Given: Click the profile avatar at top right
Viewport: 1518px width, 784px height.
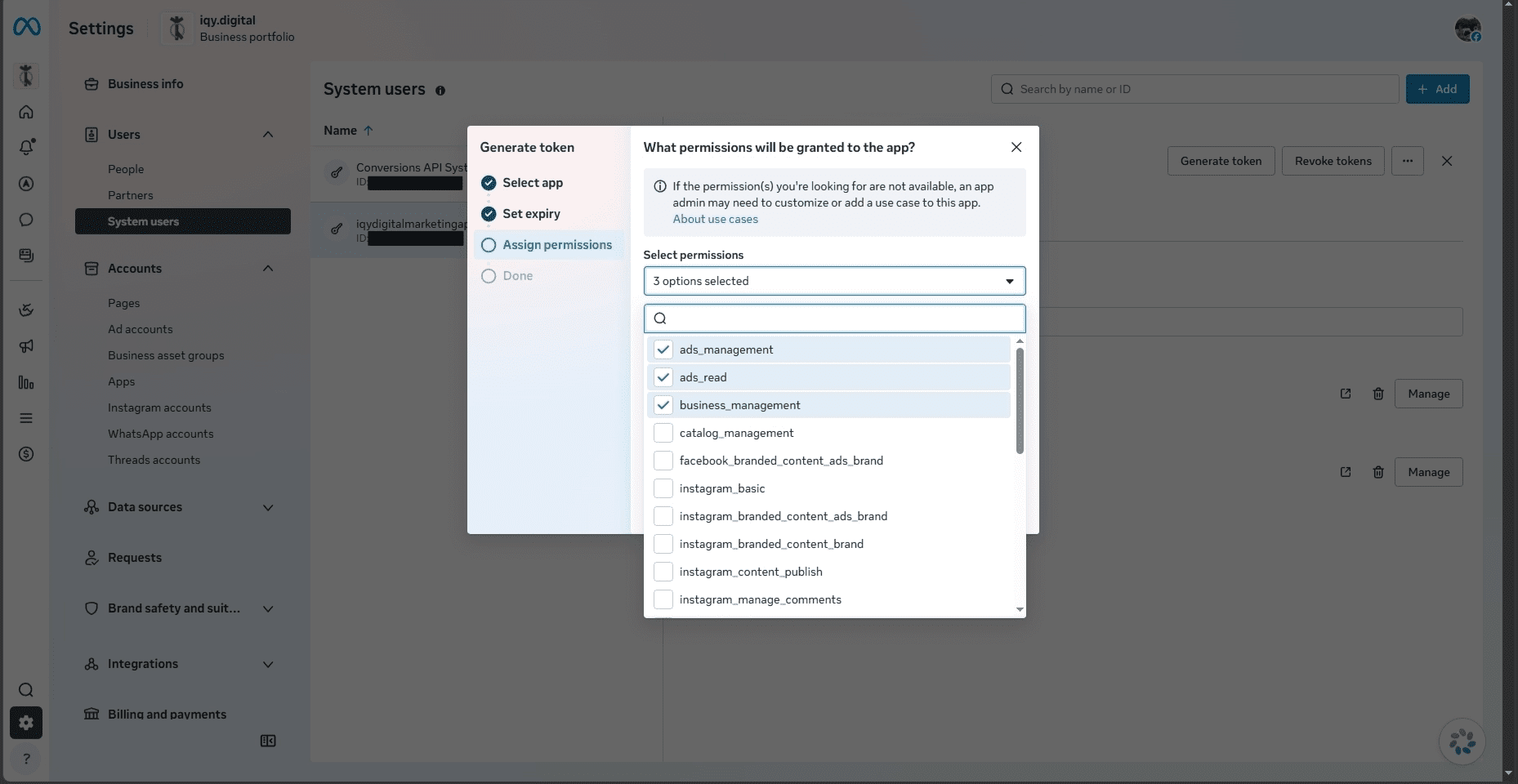Looking at the screenshot, I should click(1467, 29).
